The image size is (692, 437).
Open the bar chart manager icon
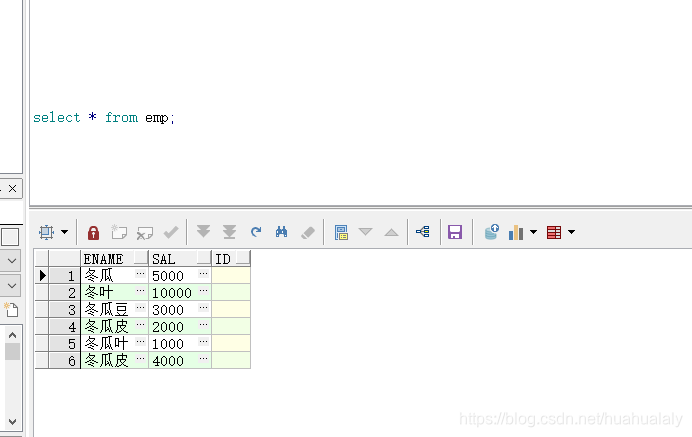[x=516, y=232]
